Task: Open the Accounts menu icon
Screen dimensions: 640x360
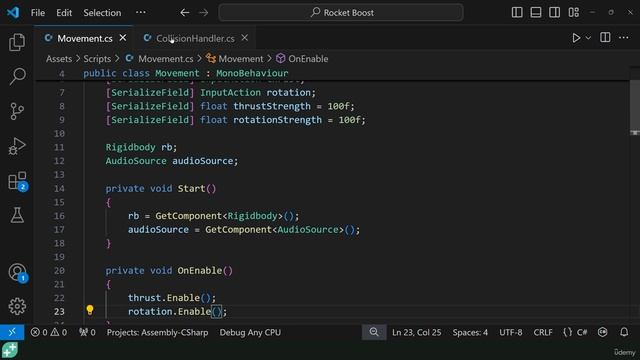Action: click(x=17, y=272)
